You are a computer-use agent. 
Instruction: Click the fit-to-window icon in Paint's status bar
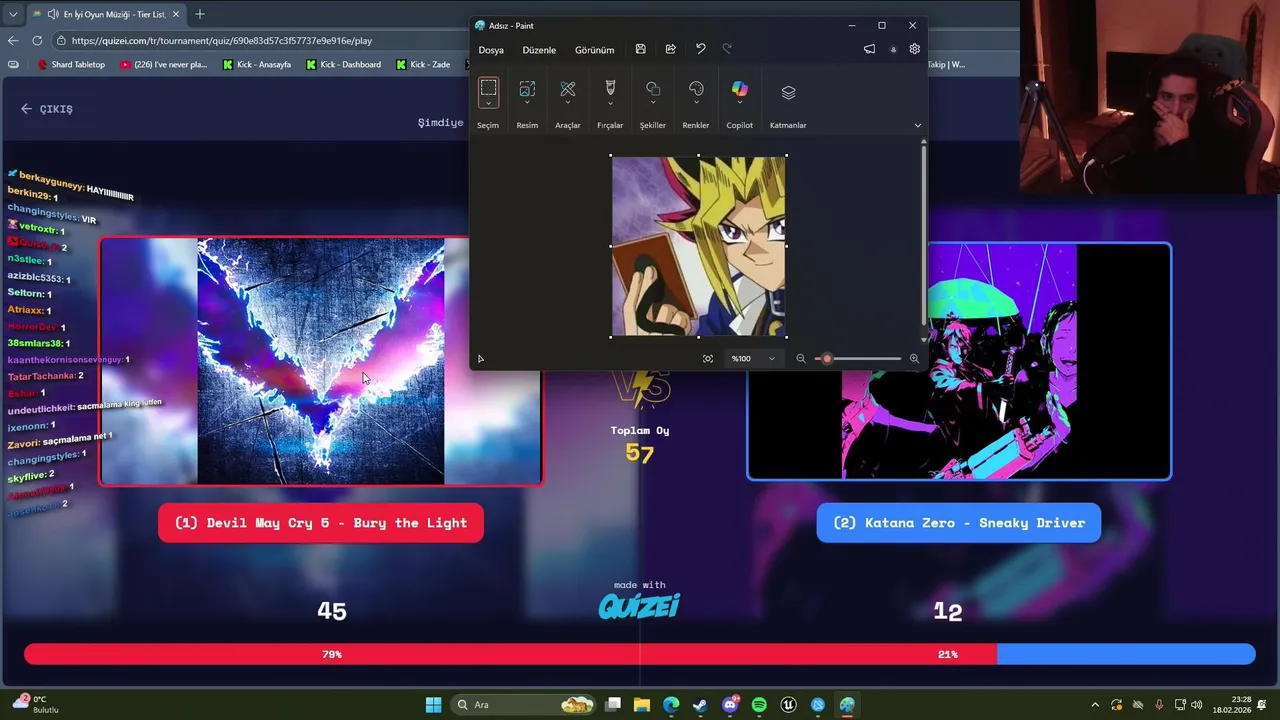708,358
